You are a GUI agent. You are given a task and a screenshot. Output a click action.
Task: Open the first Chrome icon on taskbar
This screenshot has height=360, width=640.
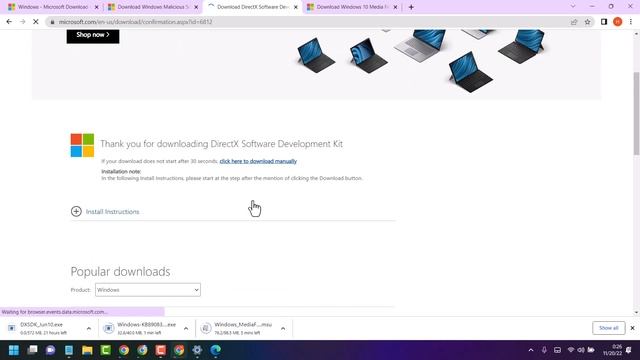tap(124, 350)
